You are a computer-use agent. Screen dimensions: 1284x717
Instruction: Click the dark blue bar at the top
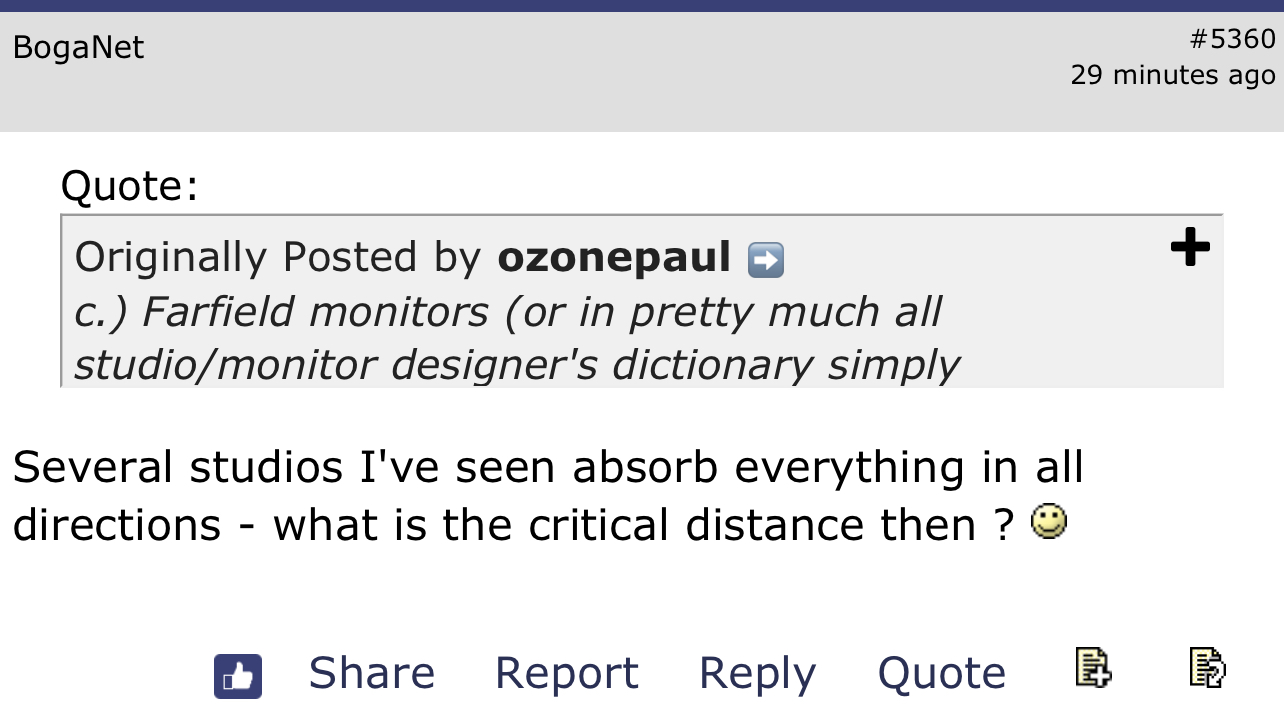[642, 5]
